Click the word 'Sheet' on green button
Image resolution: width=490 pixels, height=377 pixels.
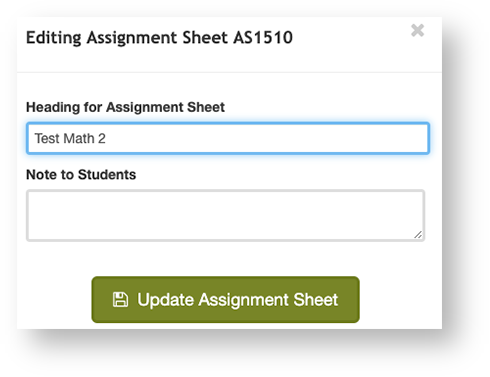316,299
